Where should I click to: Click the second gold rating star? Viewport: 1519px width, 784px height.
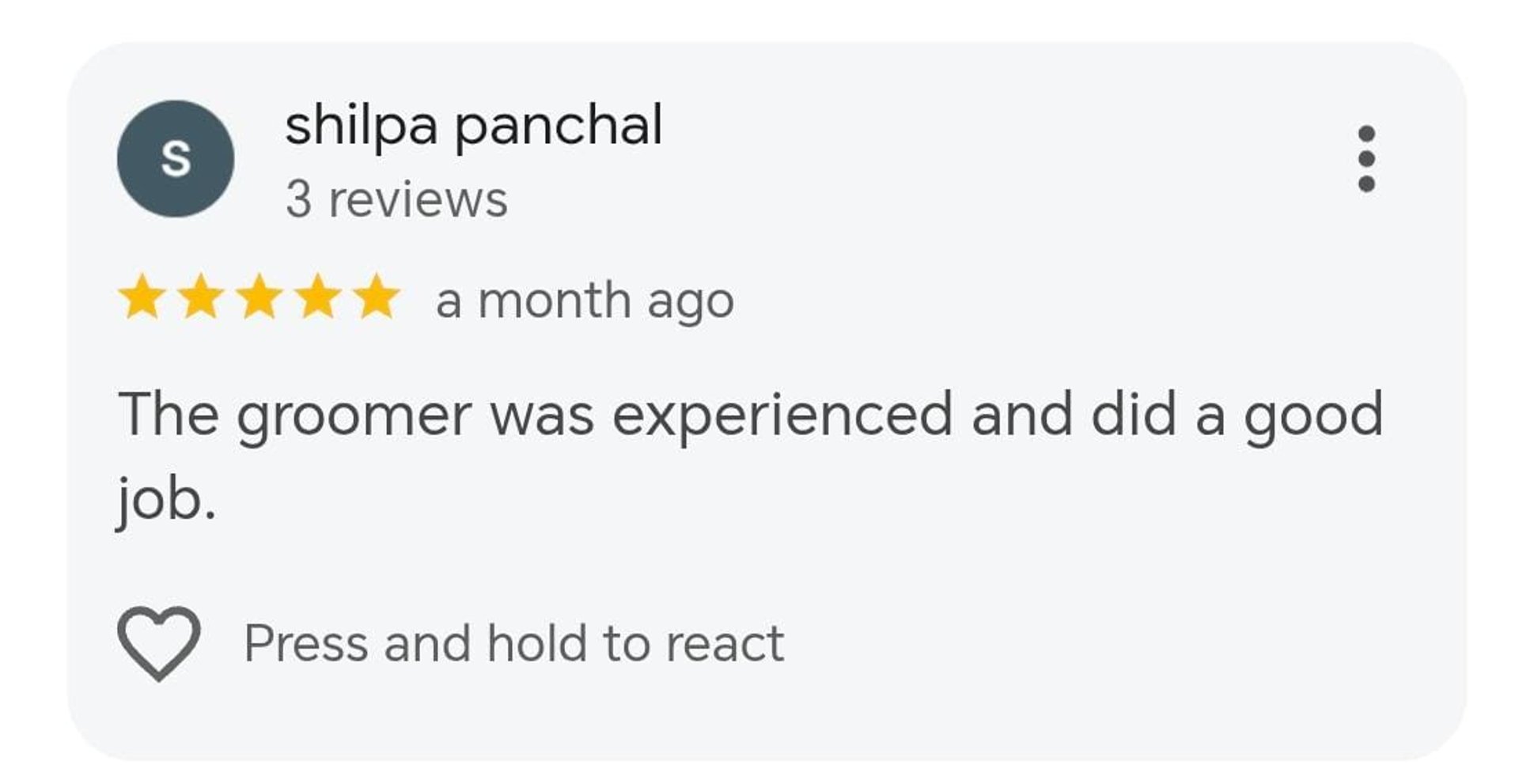[x=201, y=297]
